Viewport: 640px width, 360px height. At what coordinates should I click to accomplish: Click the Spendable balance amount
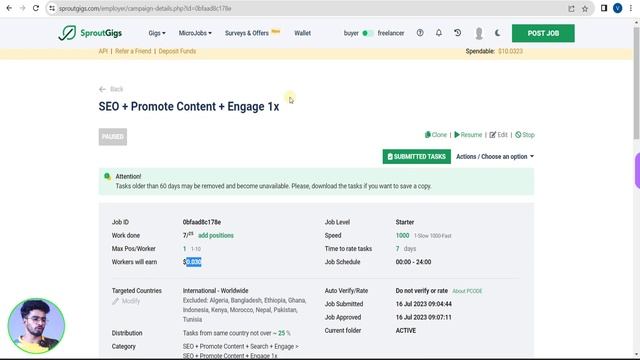click(510, 51)
